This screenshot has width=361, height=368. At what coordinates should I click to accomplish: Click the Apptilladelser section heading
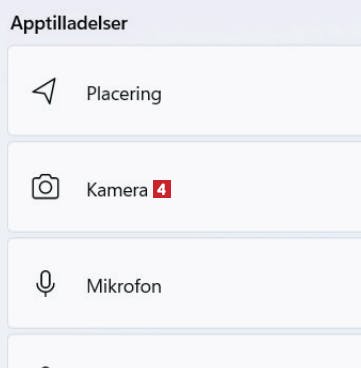[69, 24]
